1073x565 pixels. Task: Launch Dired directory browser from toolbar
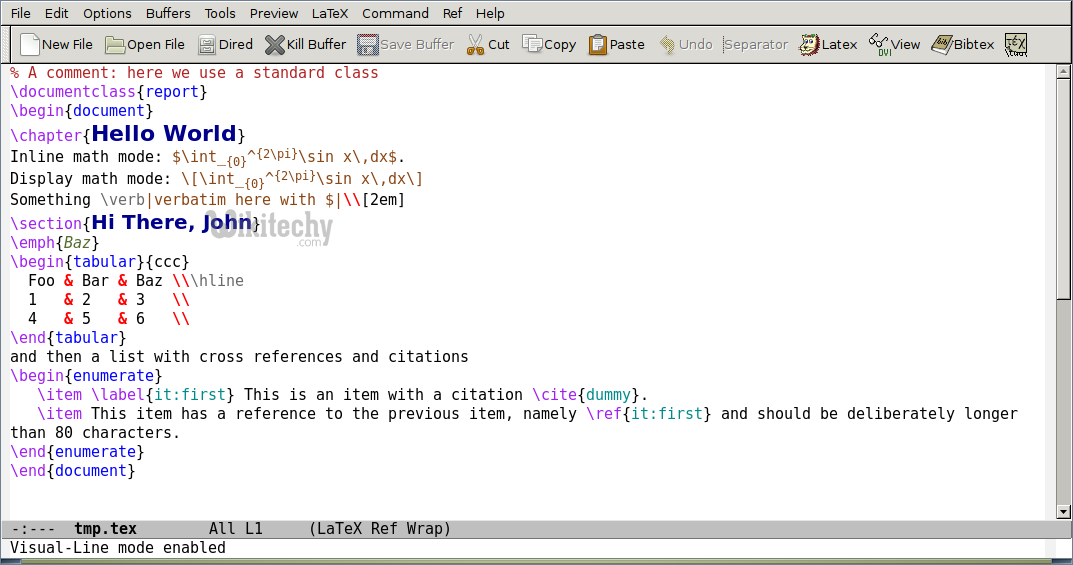[x=207, y=44]
